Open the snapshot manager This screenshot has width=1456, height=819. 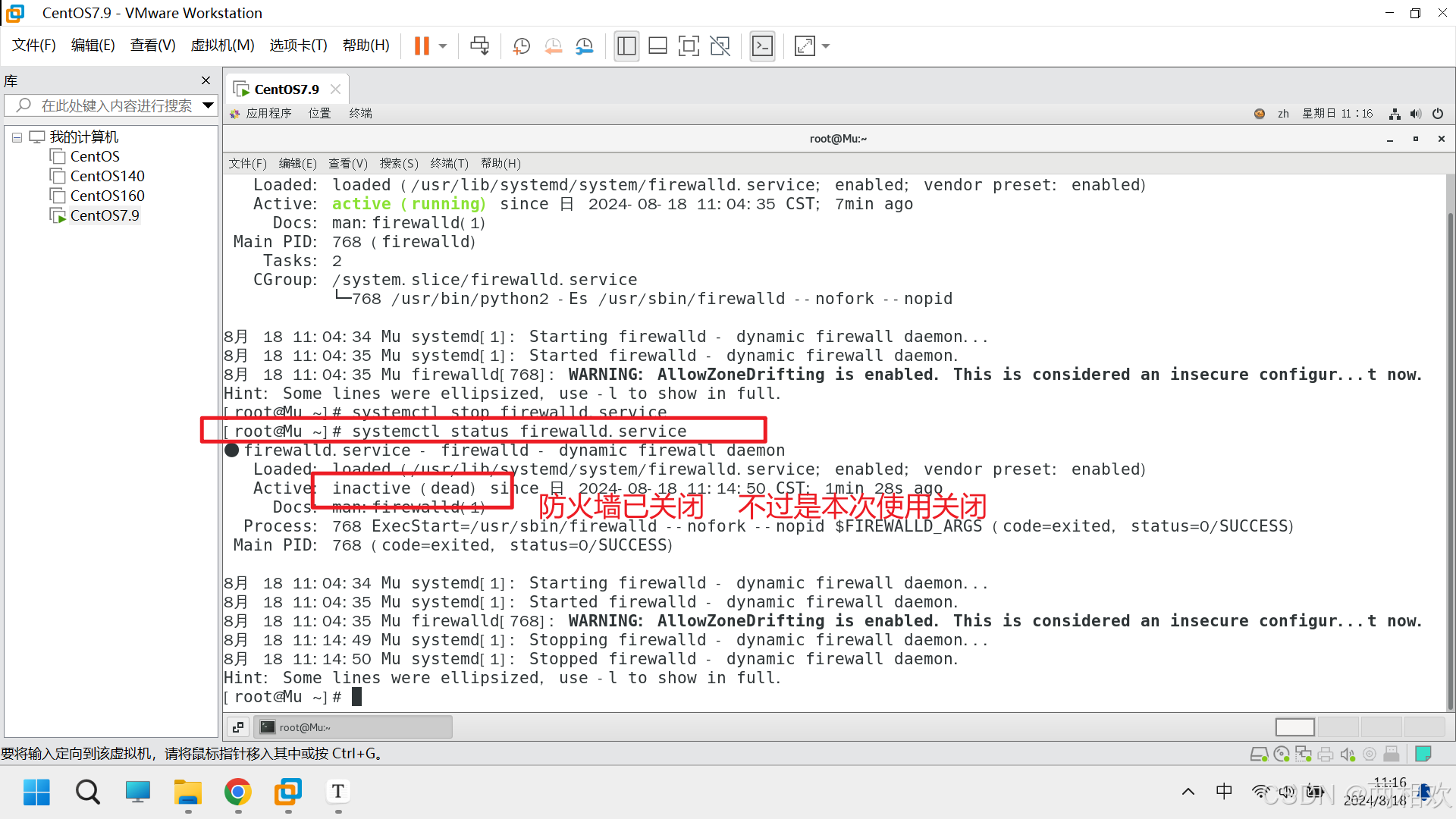click(x=584, y=46)
